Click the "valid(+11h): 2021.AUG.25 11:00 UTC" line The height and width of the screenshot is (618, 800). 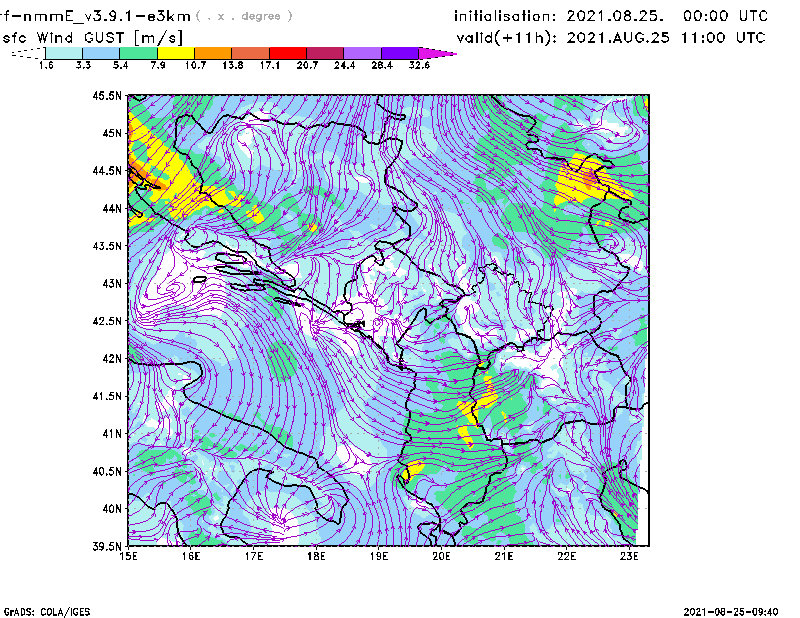click(x=611, y=38)
